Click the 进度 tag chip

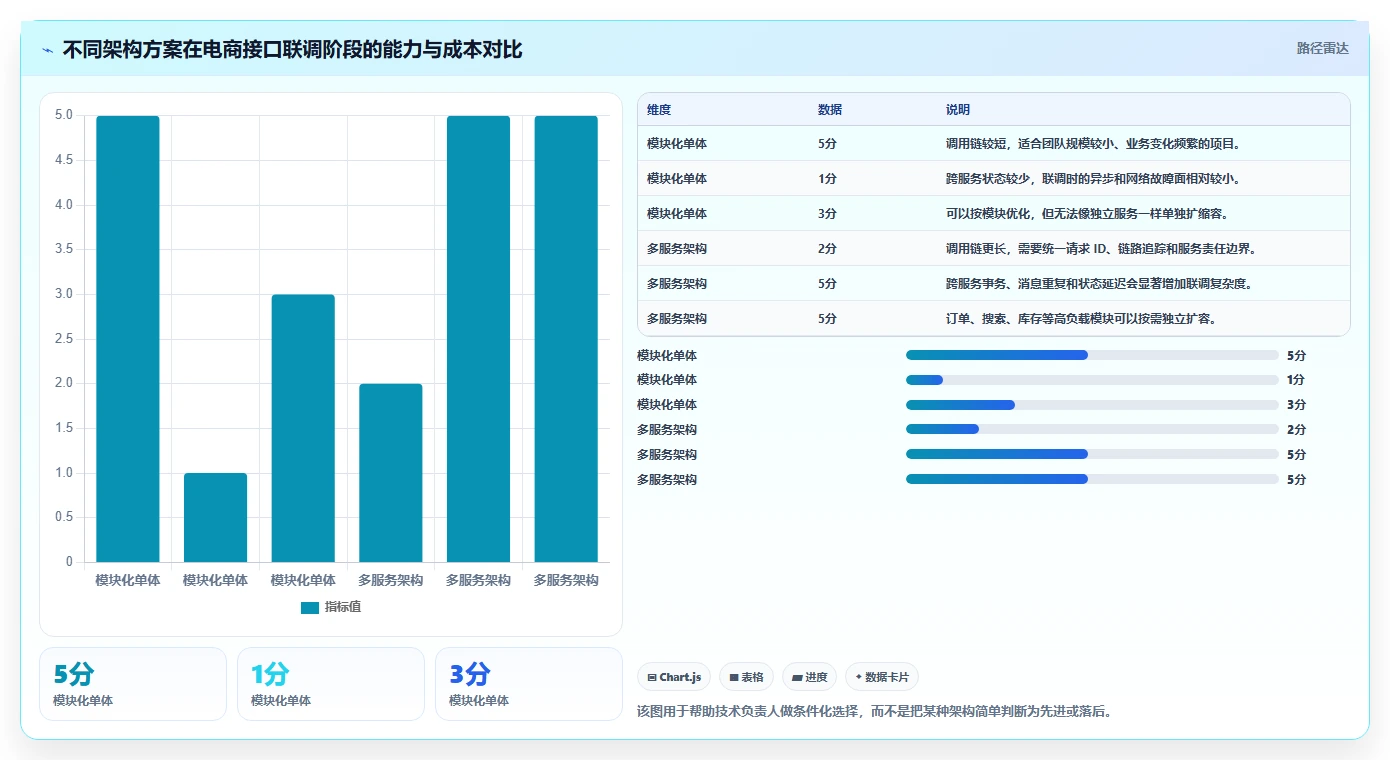[x=809, y=677]
